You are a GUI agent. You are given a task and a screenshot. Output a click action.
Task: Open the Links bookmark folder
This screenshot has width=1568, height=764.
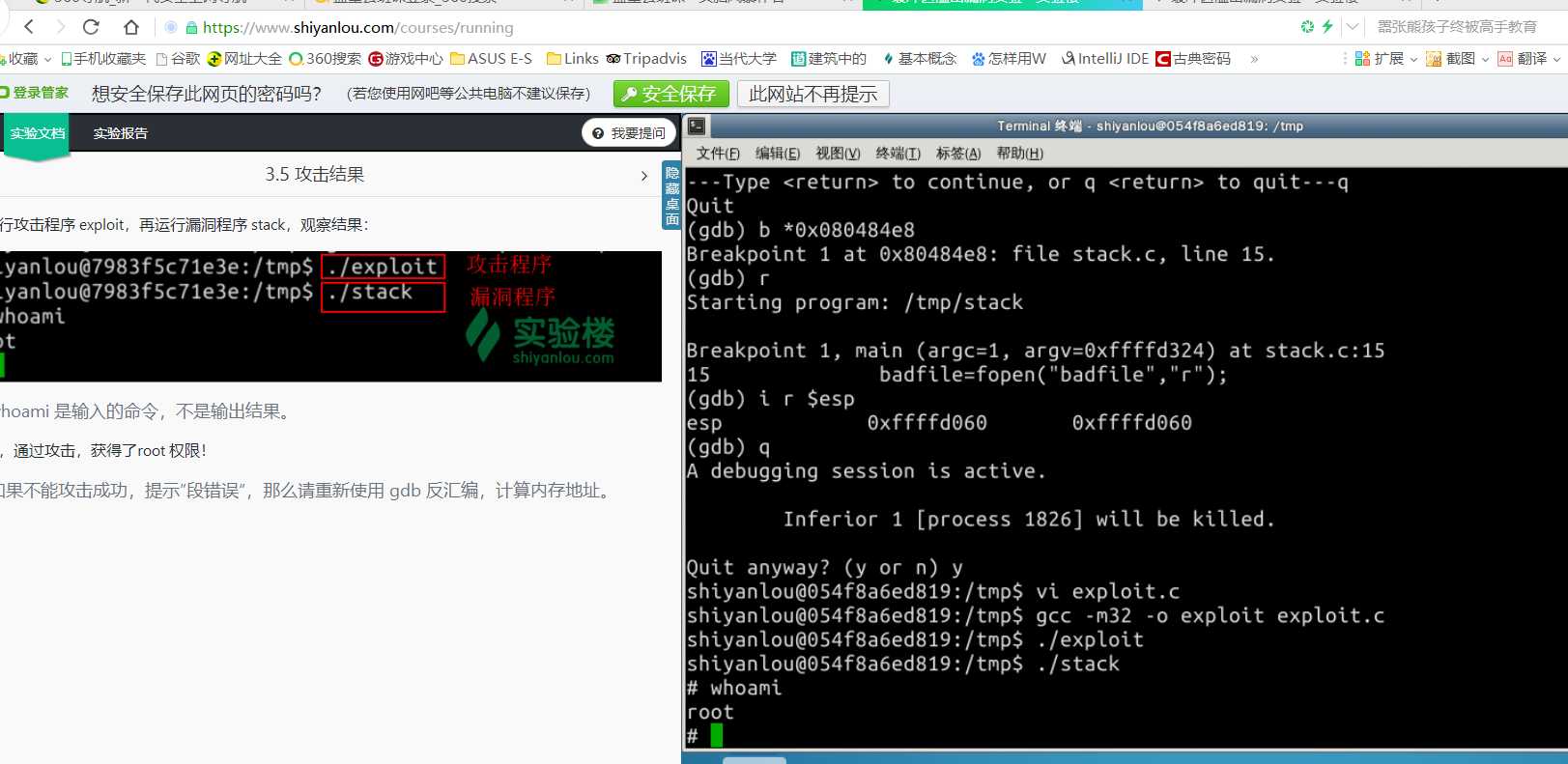coord(573,59)
